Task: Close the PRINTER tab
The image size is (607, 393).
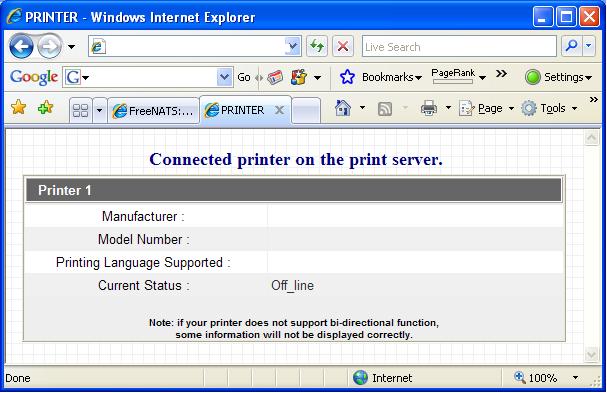Action: pyautogui.click(x=279, y=110)
